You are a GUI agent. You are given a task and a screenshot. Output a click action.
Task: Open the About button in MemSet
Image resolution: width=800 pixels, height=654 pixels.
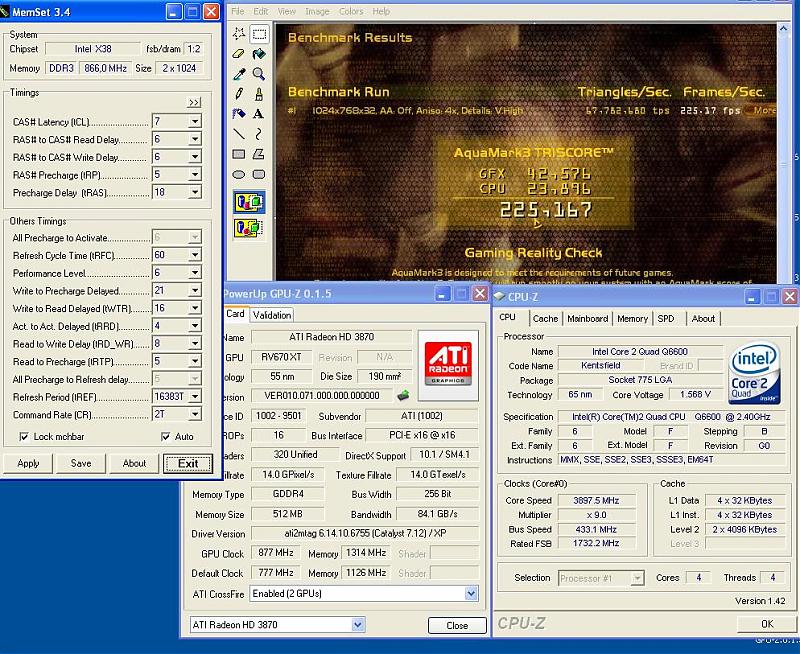tap(134, 463)
